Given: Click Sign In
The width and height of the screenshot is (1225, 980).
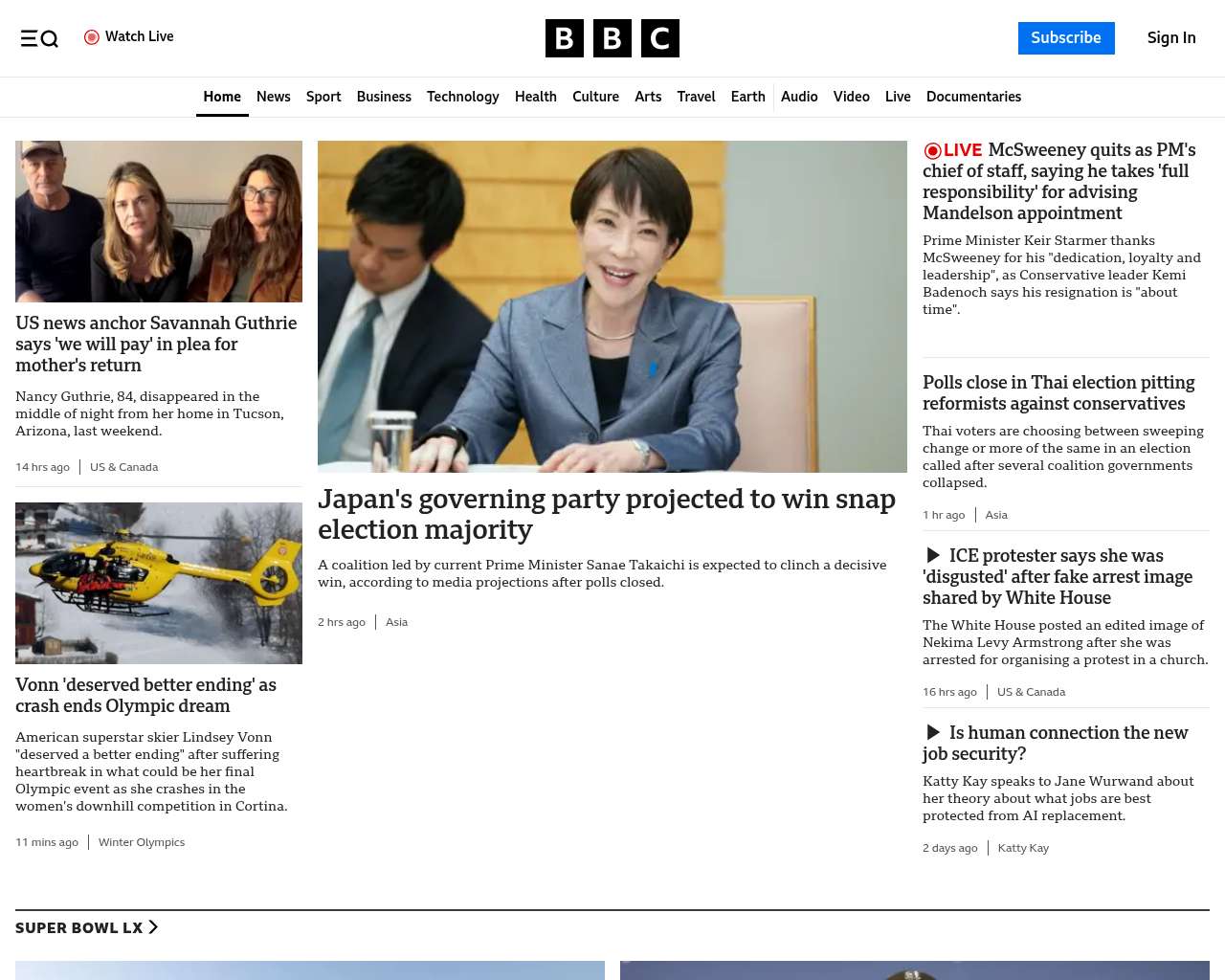Looking at the screenshot, I should click(1171, 38).
